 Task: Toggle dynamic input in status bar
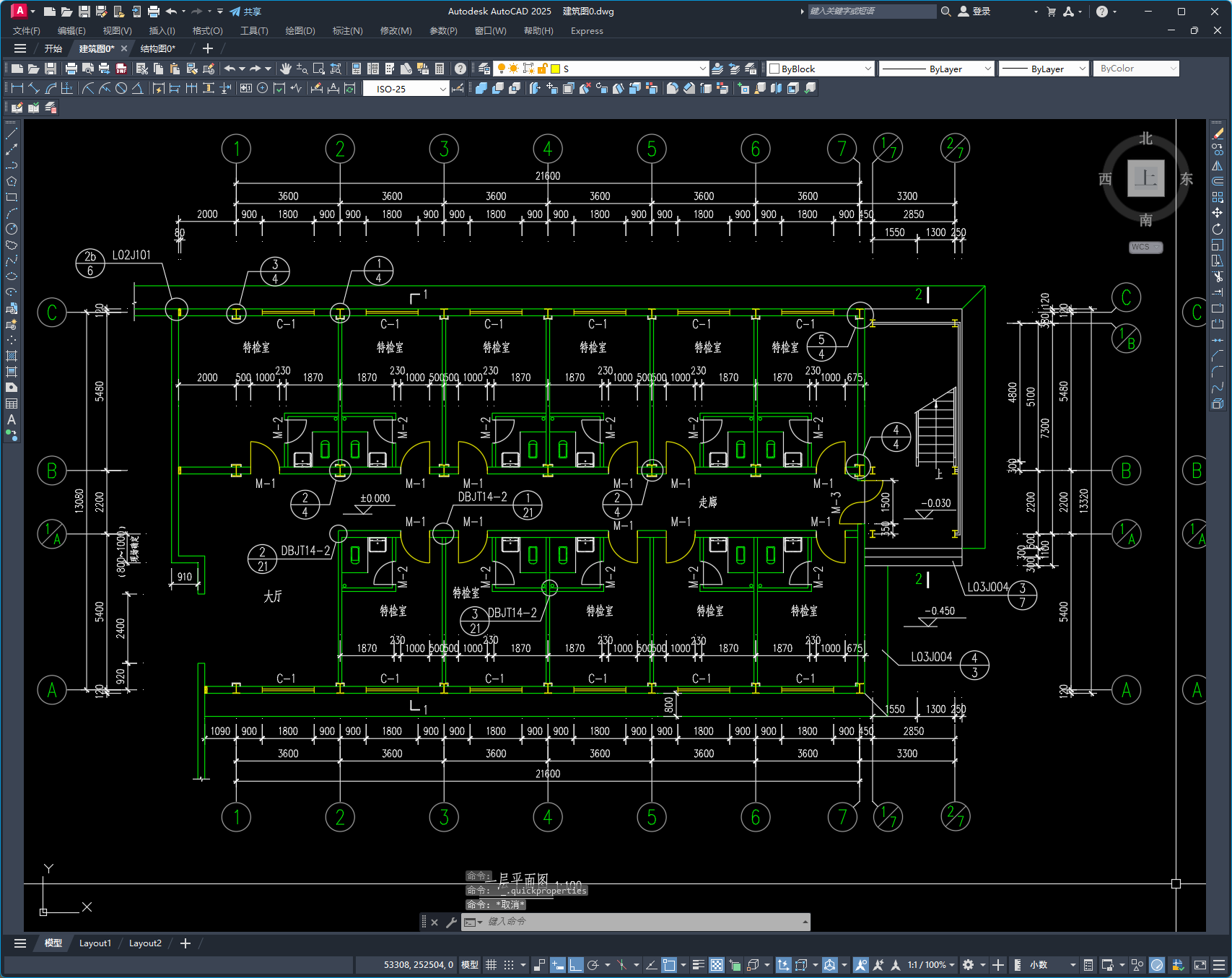coord(557,965)
